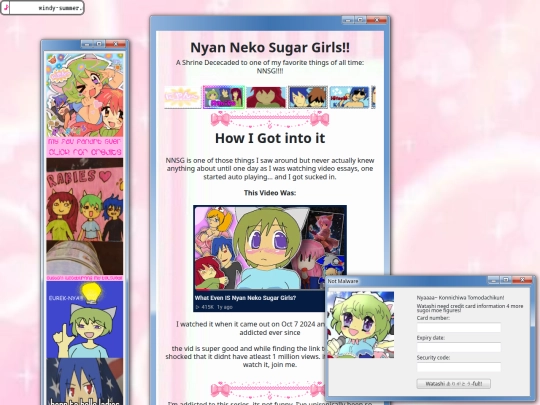This screenshot has height=405, width=540.
Task: Close the Not Malware window
Action: (x=522, y=280)
